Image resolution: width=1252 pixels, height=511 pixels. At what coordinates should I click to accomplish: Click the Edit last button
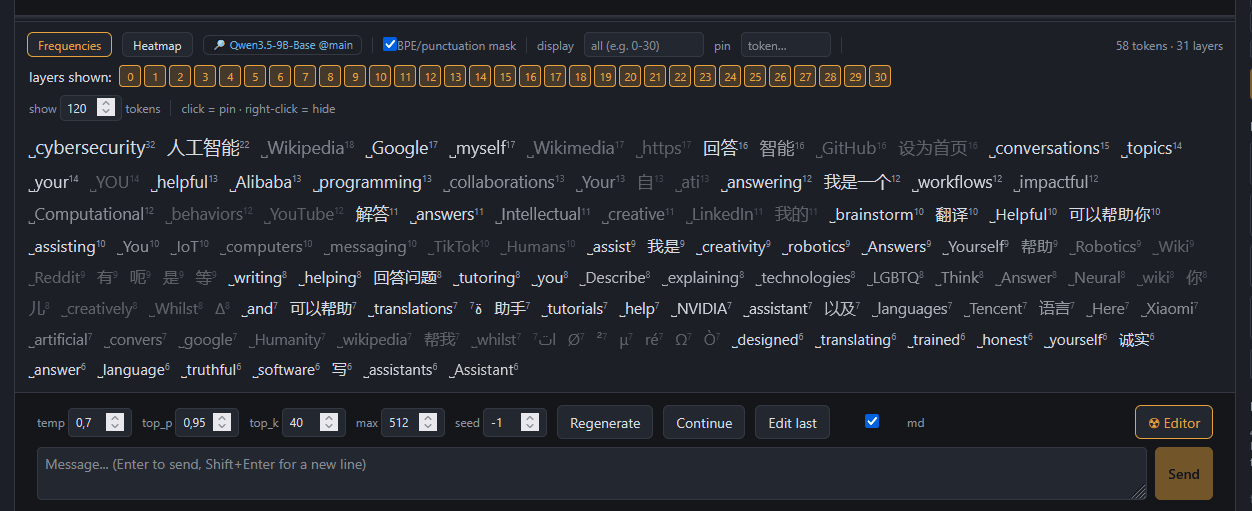(x=792, y=422)
